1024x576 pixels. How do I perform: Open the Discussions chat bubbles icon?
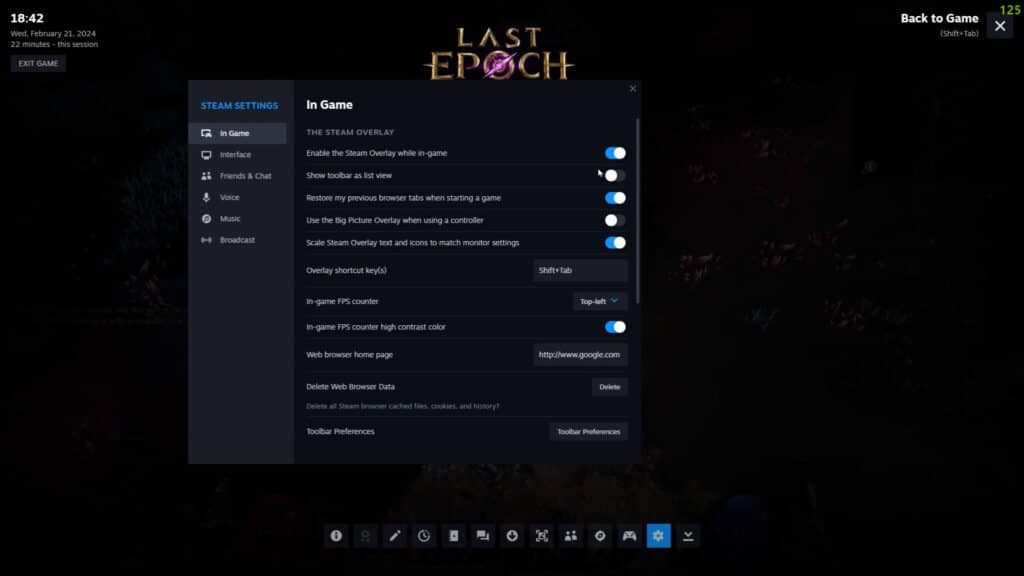pos(483,536)
